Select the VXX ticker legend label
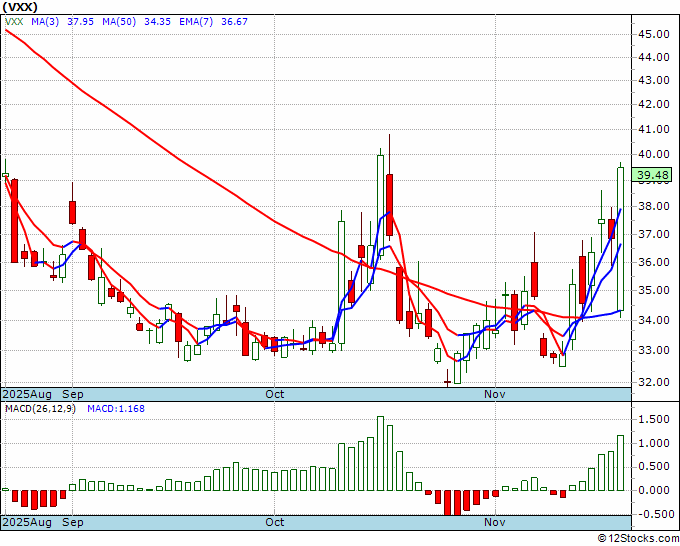 click(x=15, y=22)
